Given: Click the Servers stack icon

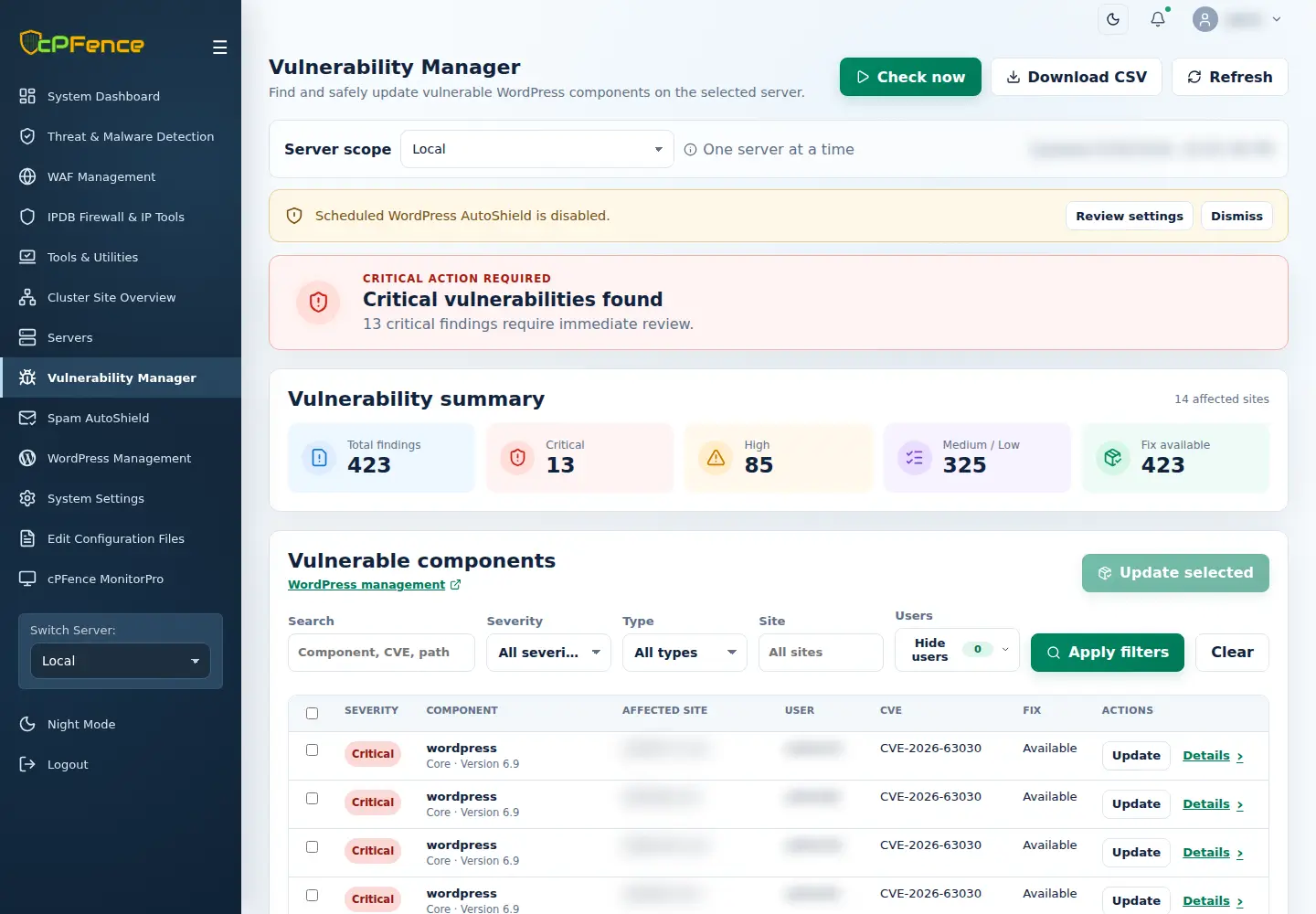Looking at the screenshot, I should (27, 337).
